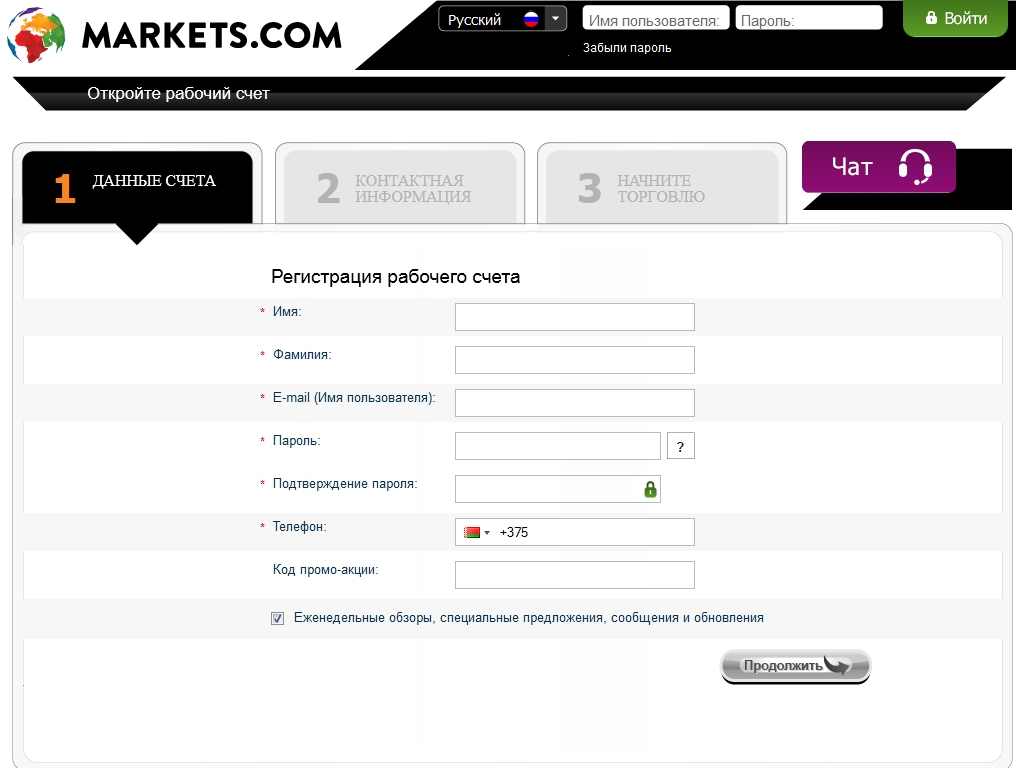This screenshot has height=768, width=1024.
Task: Click the Russian flag icon in language selector
Action: tap(531, 19)
